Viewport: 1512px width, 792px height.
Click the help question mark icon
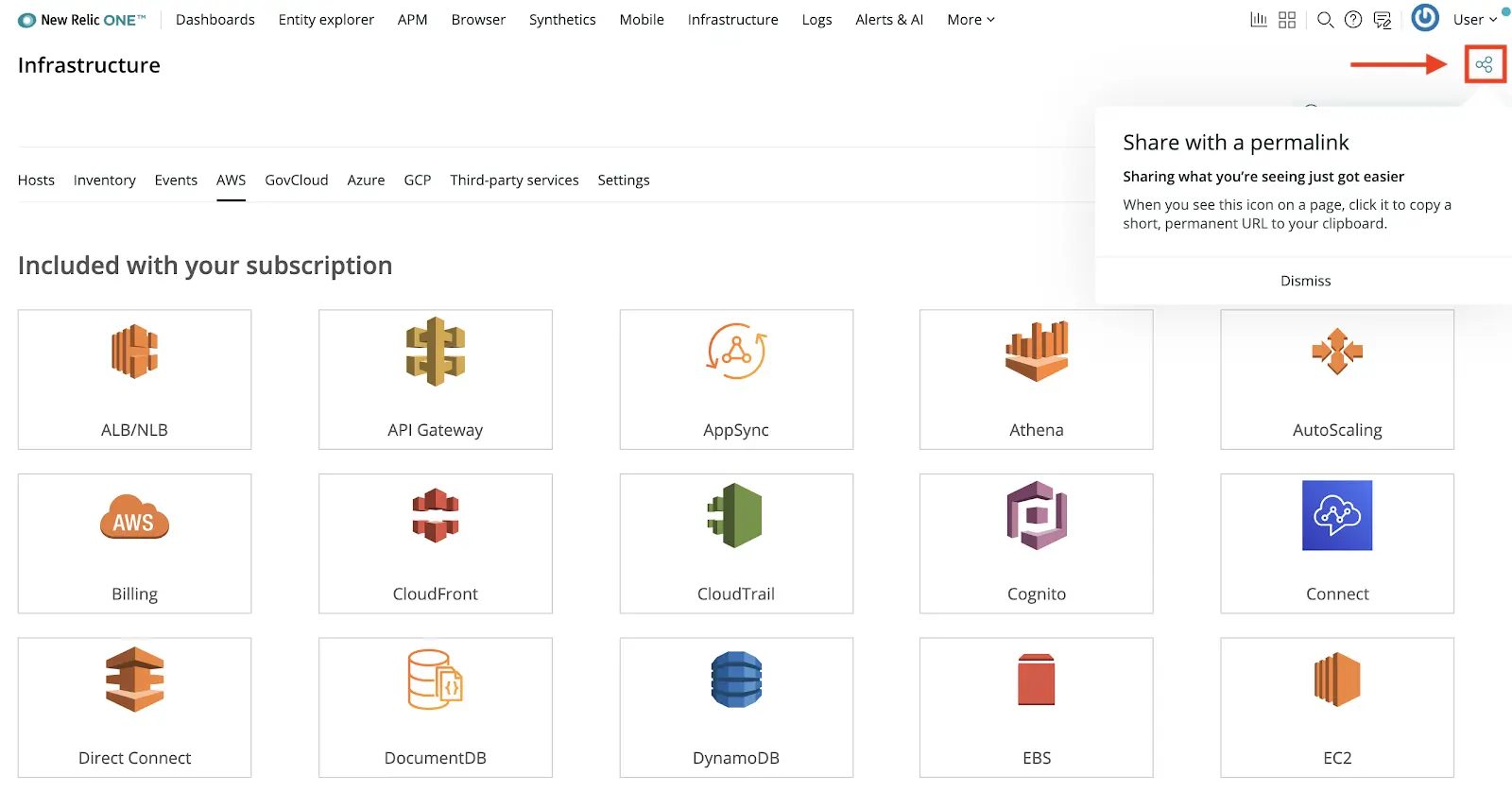1353,20
